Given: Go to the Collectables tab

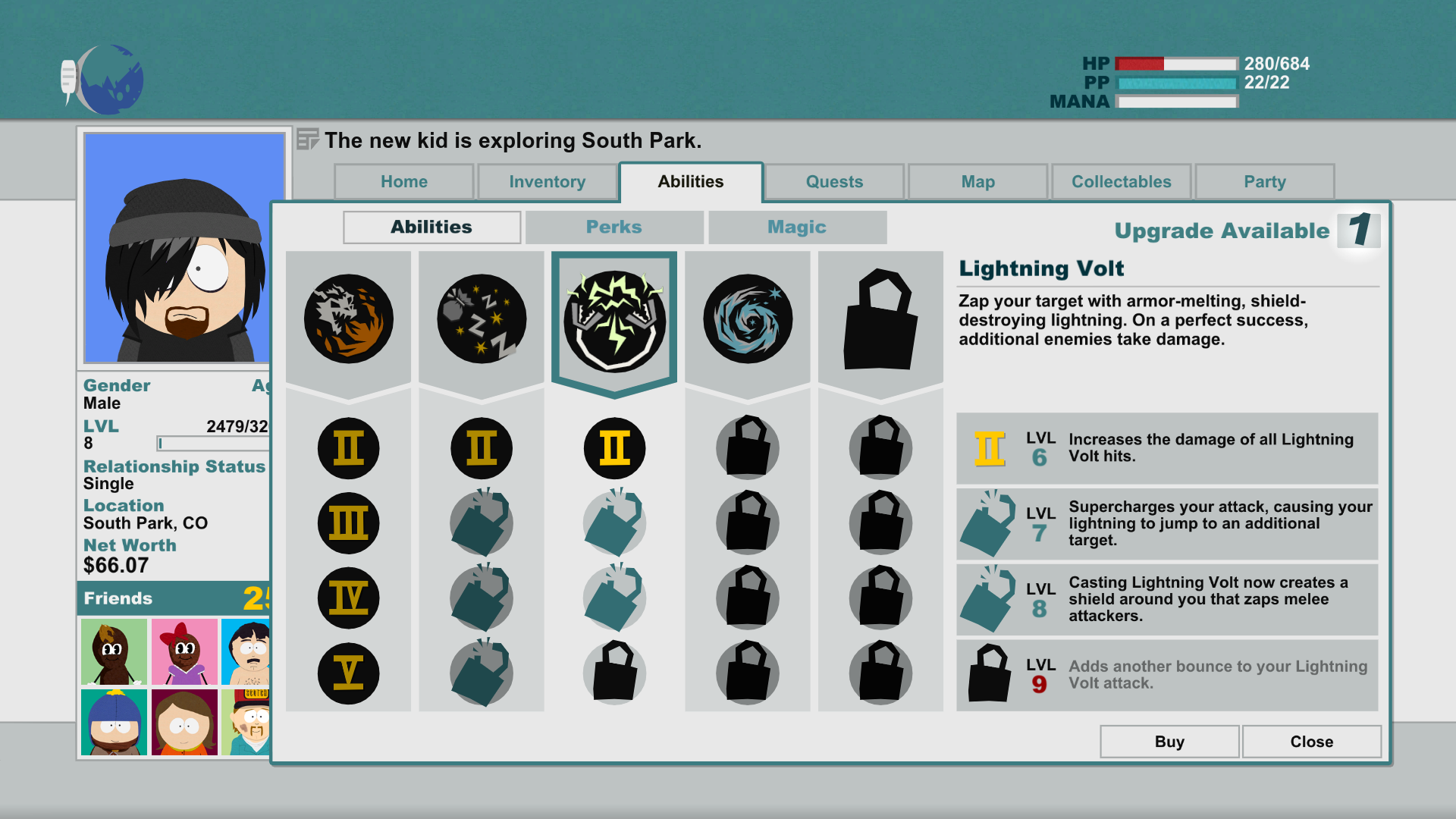Looking at the screenshot, I should coord(1122,182).
